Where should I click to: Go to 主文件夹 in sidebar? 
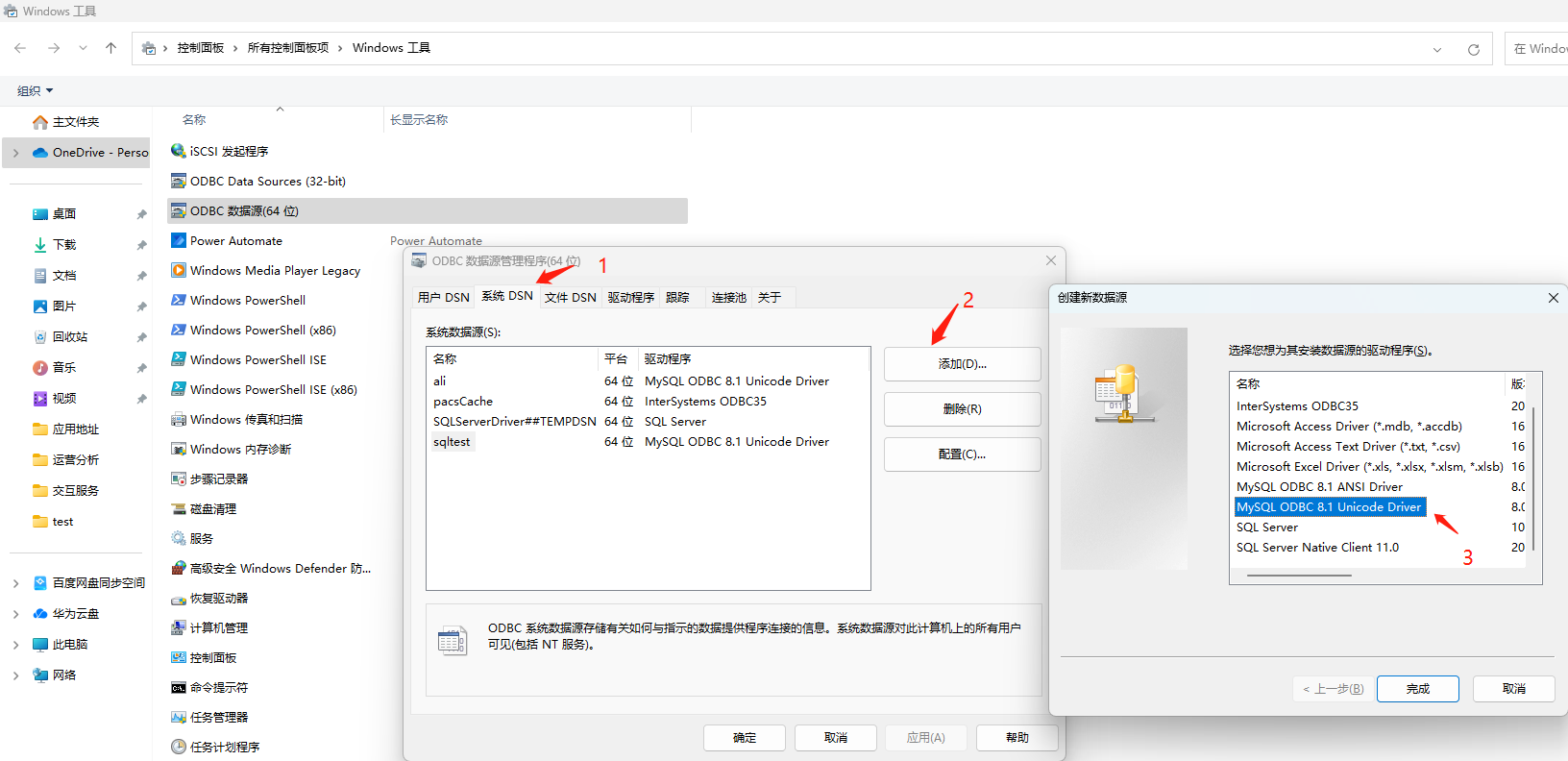[76, 122]
